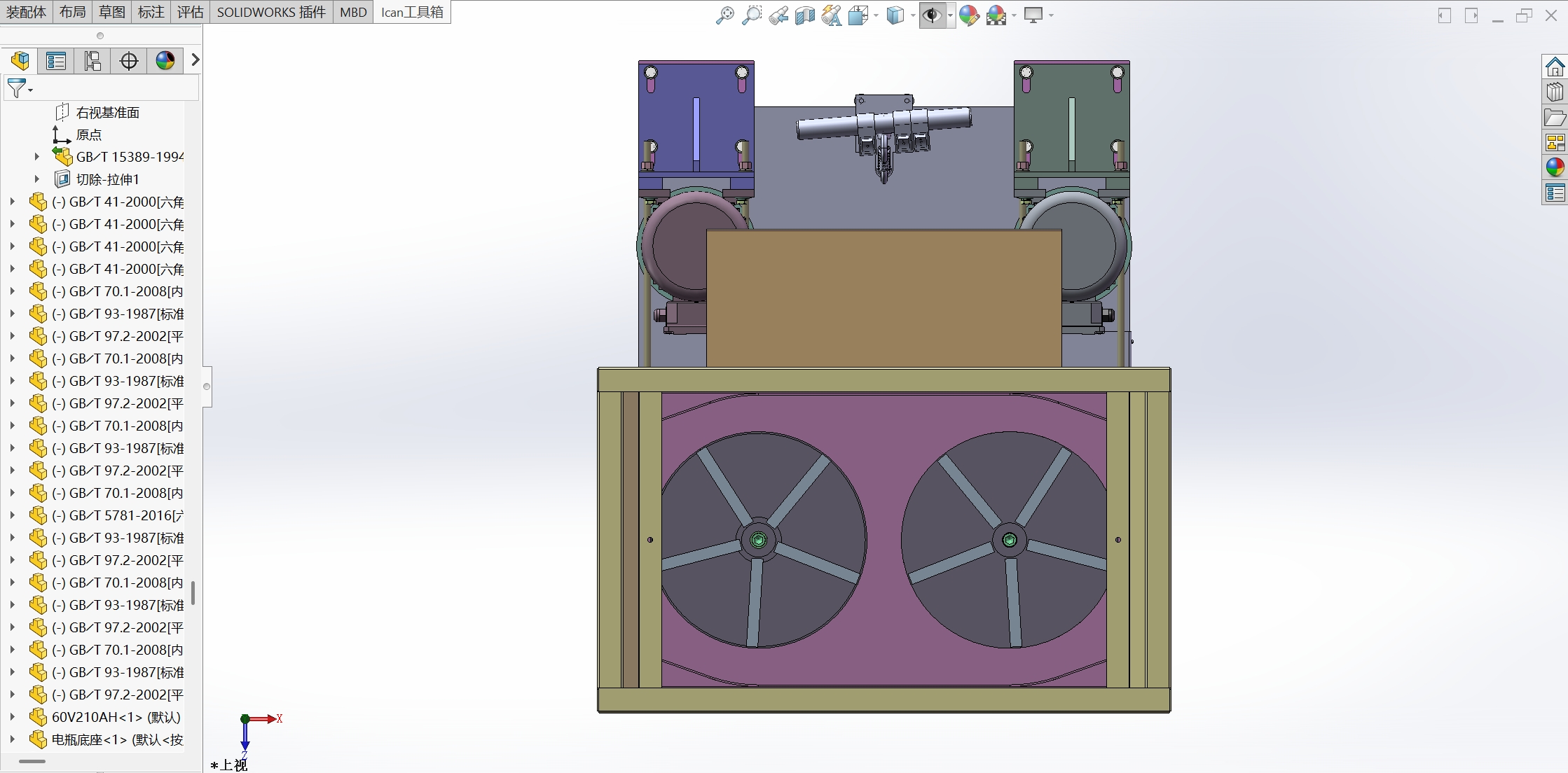The height and width of the screenshot is (773, 1568).
Task: Open the DisplayManager color sphere tab
Action: 165,61
